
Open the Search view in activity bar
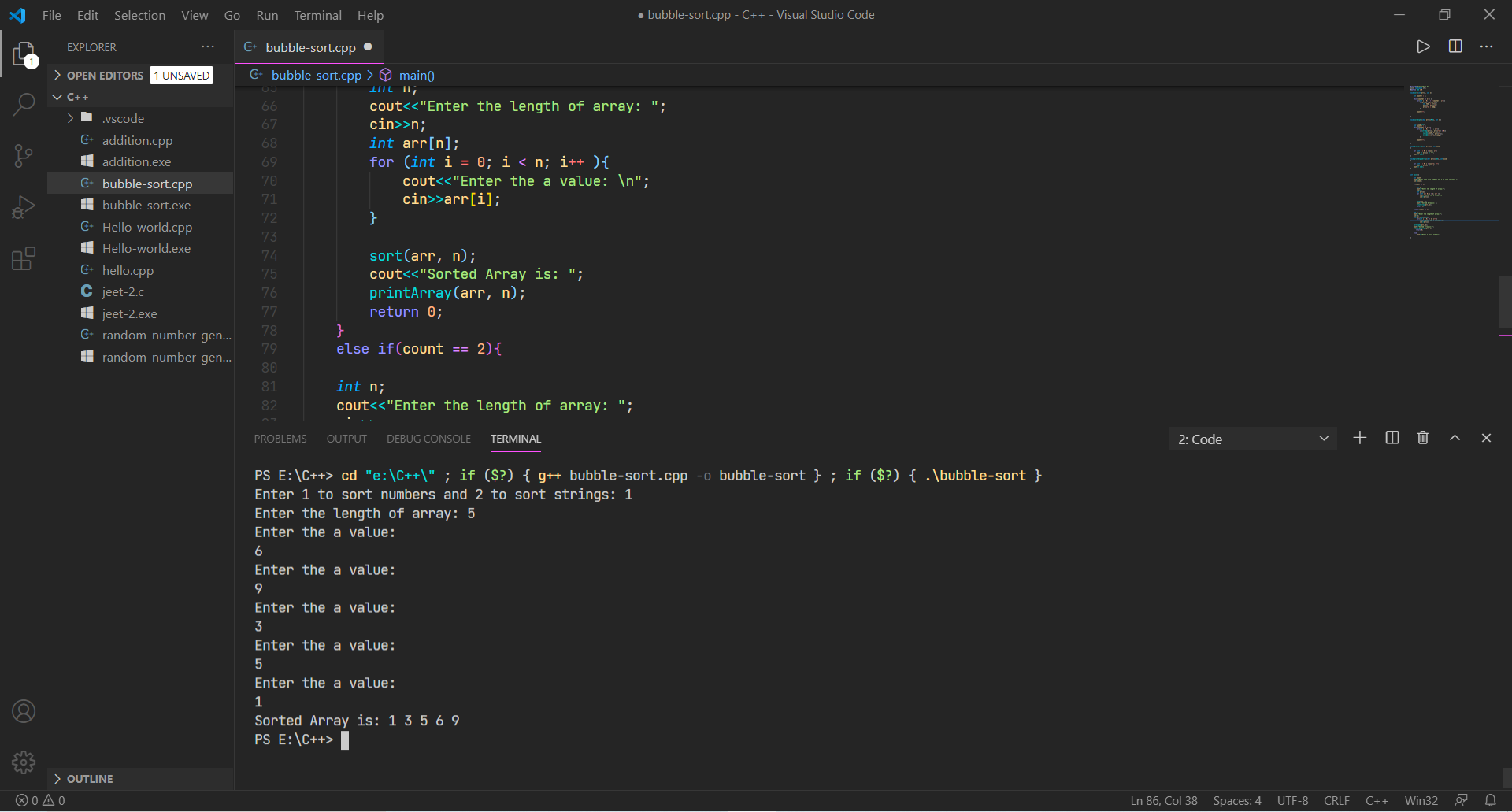click(x=24, y=105)
